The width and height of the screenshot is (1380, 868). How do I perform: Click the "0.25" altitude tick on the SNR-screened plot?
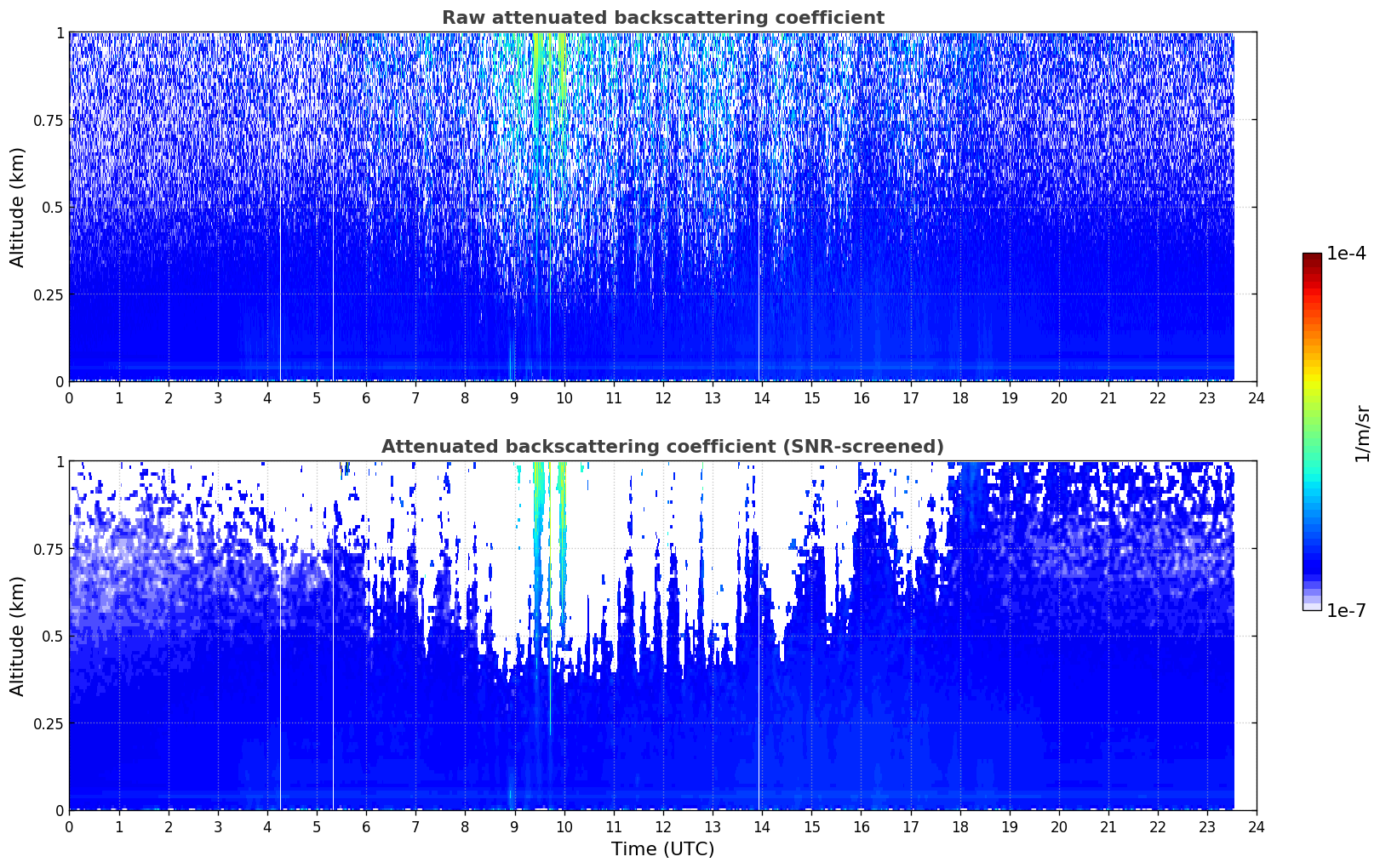pyautogui.click(x=48, y=723)
